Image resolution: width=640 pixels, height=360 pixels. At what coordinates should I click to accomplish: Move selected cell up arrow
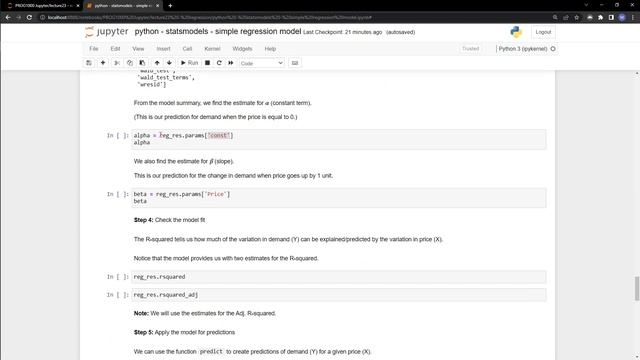157,63
